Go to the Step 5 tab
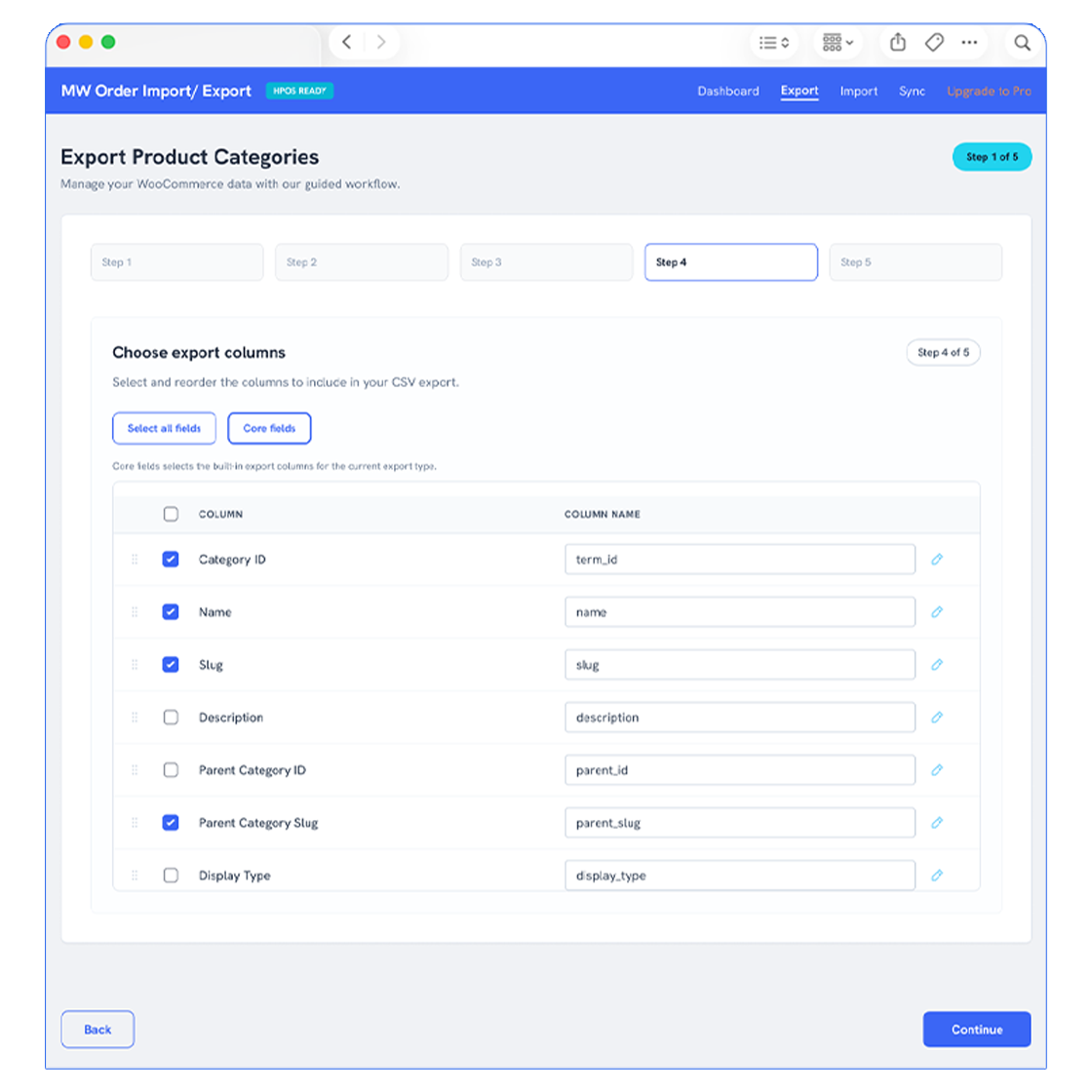The height and width of the screenshot is (1092, 1092). coord(916,262)
